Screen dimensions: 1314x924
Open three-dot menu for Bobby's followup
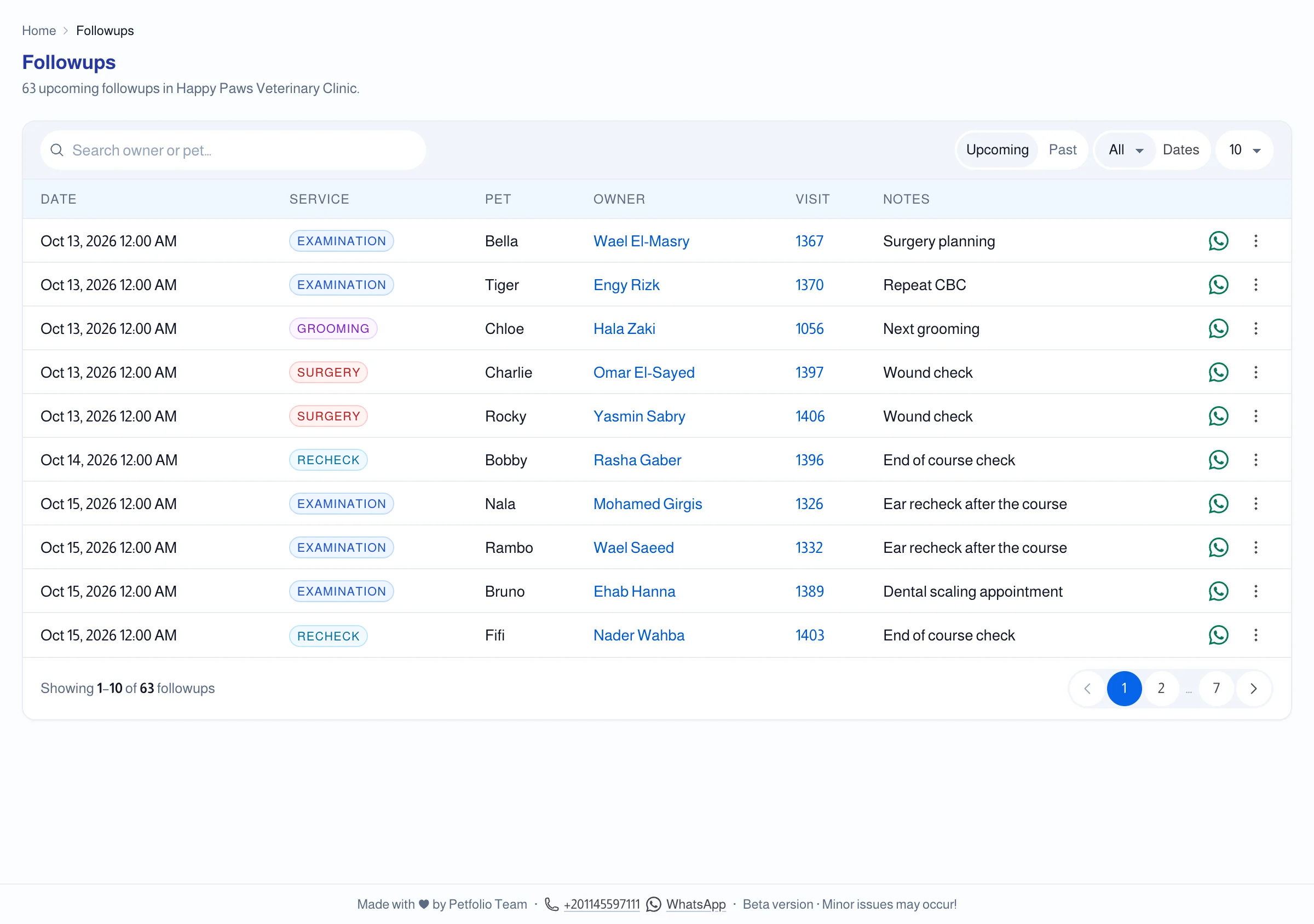(1255, 460)
